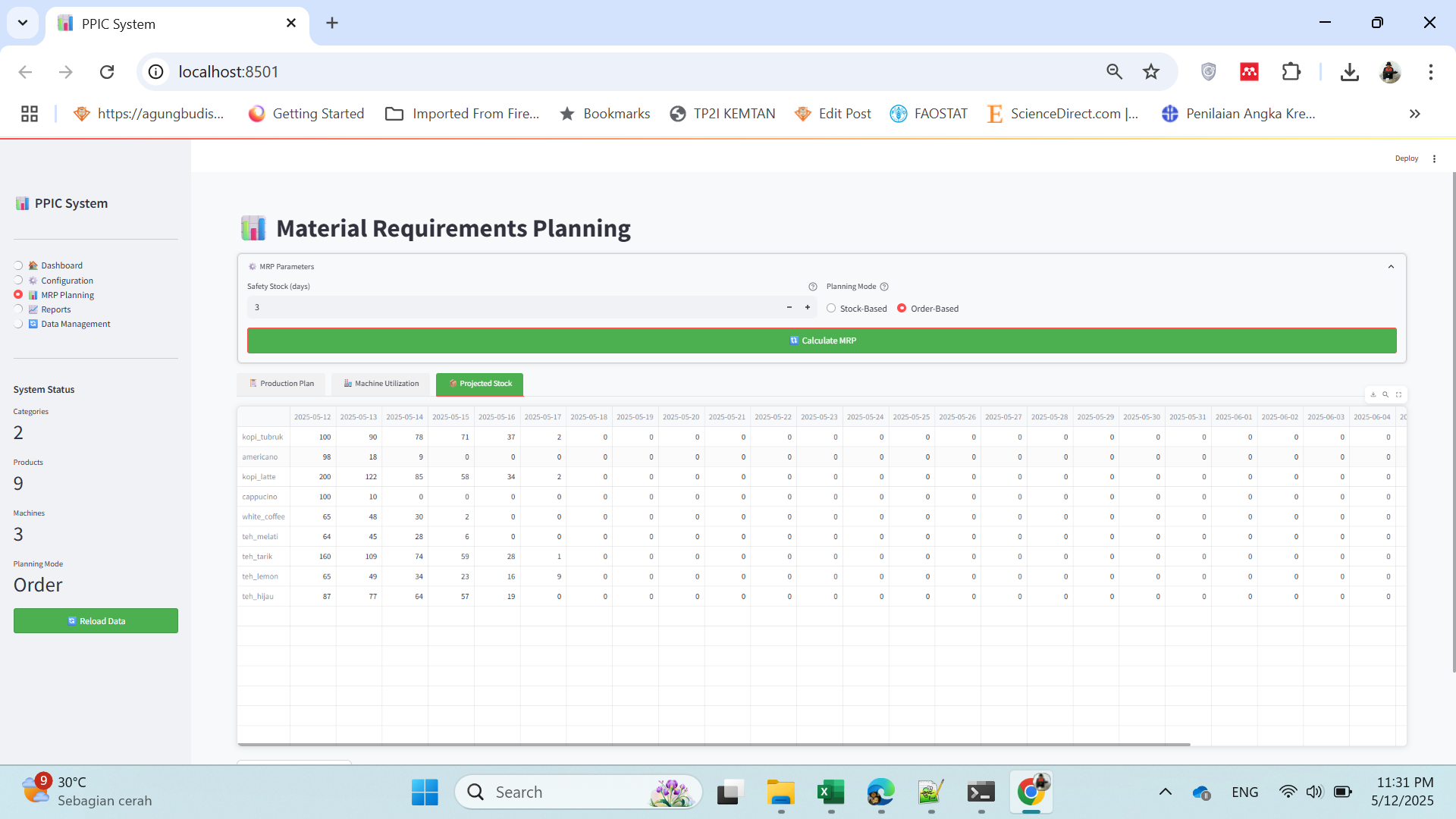Click the Safety Stock help icon
The image size is (1456, 819).
coord(813,287)
